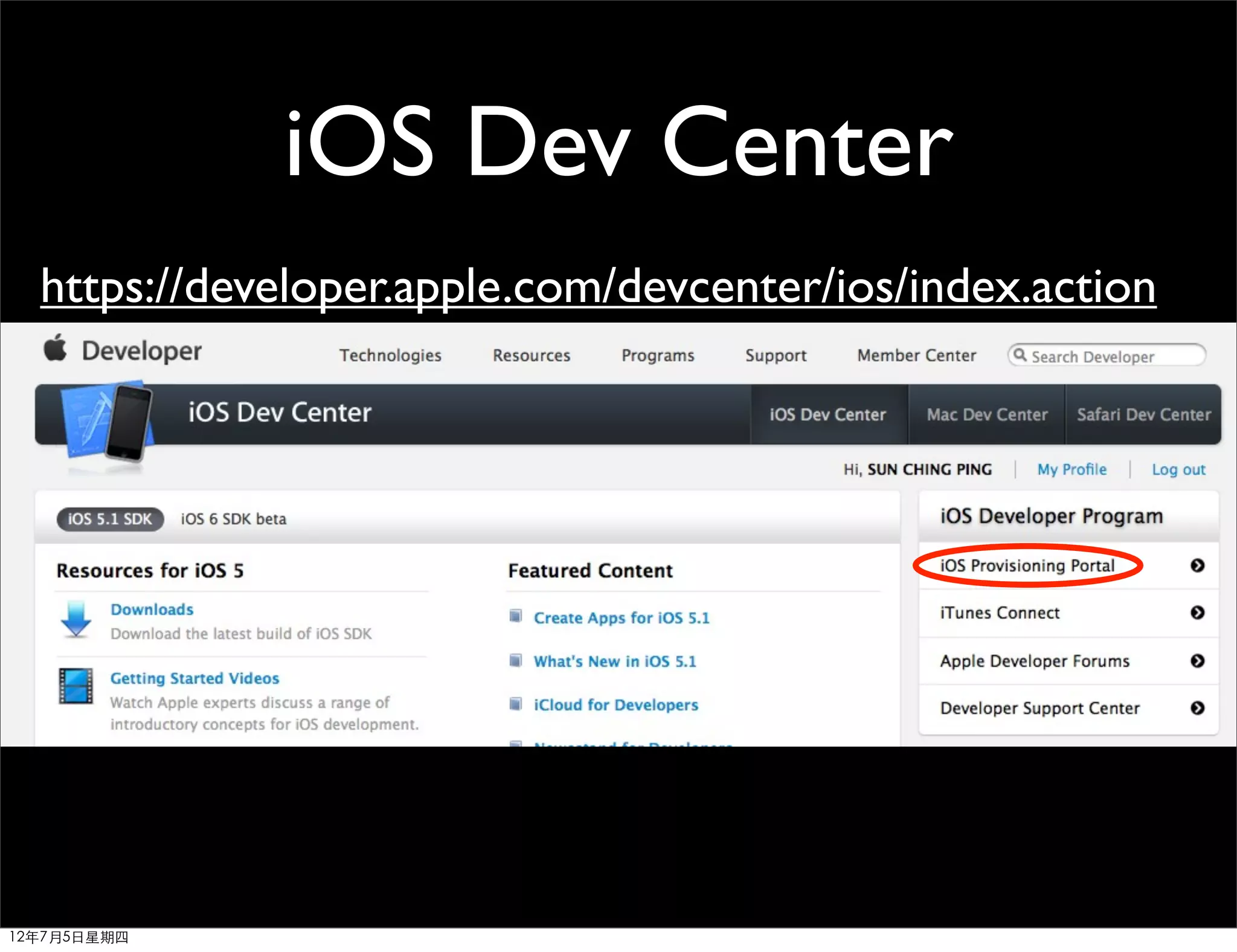Click the arrow icon next to Apple Developer Forums
The width and height of the screenshot is (1237, 952).
tap(1197, 661)
